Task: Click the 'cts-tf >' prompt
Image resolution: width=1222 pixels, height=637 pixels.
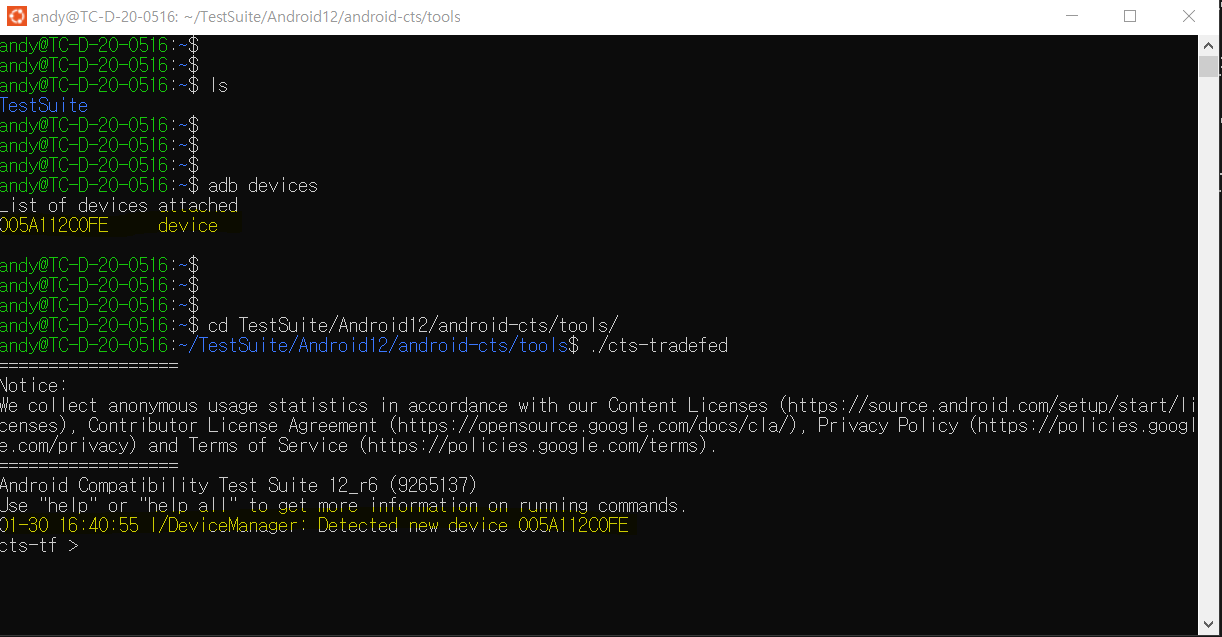Action: pyautogui.click(x=39, y=545)
